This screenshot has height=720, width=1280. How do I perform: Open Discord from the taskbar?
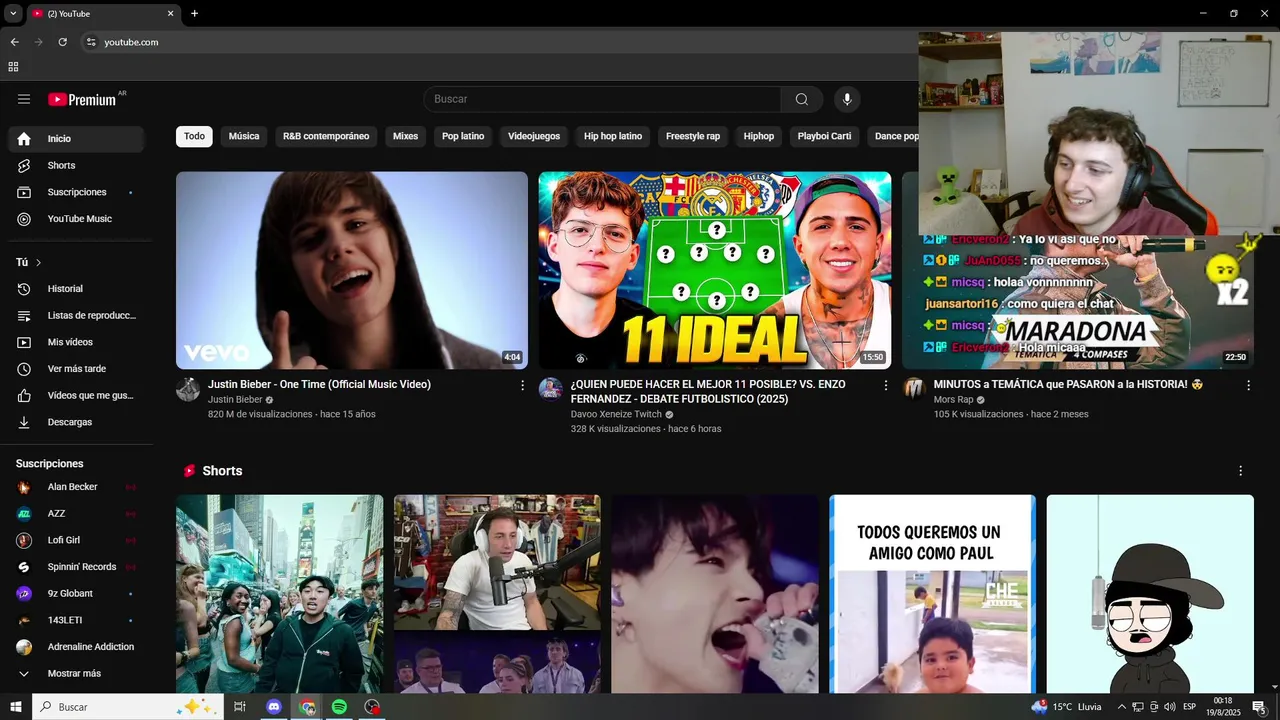274,707
